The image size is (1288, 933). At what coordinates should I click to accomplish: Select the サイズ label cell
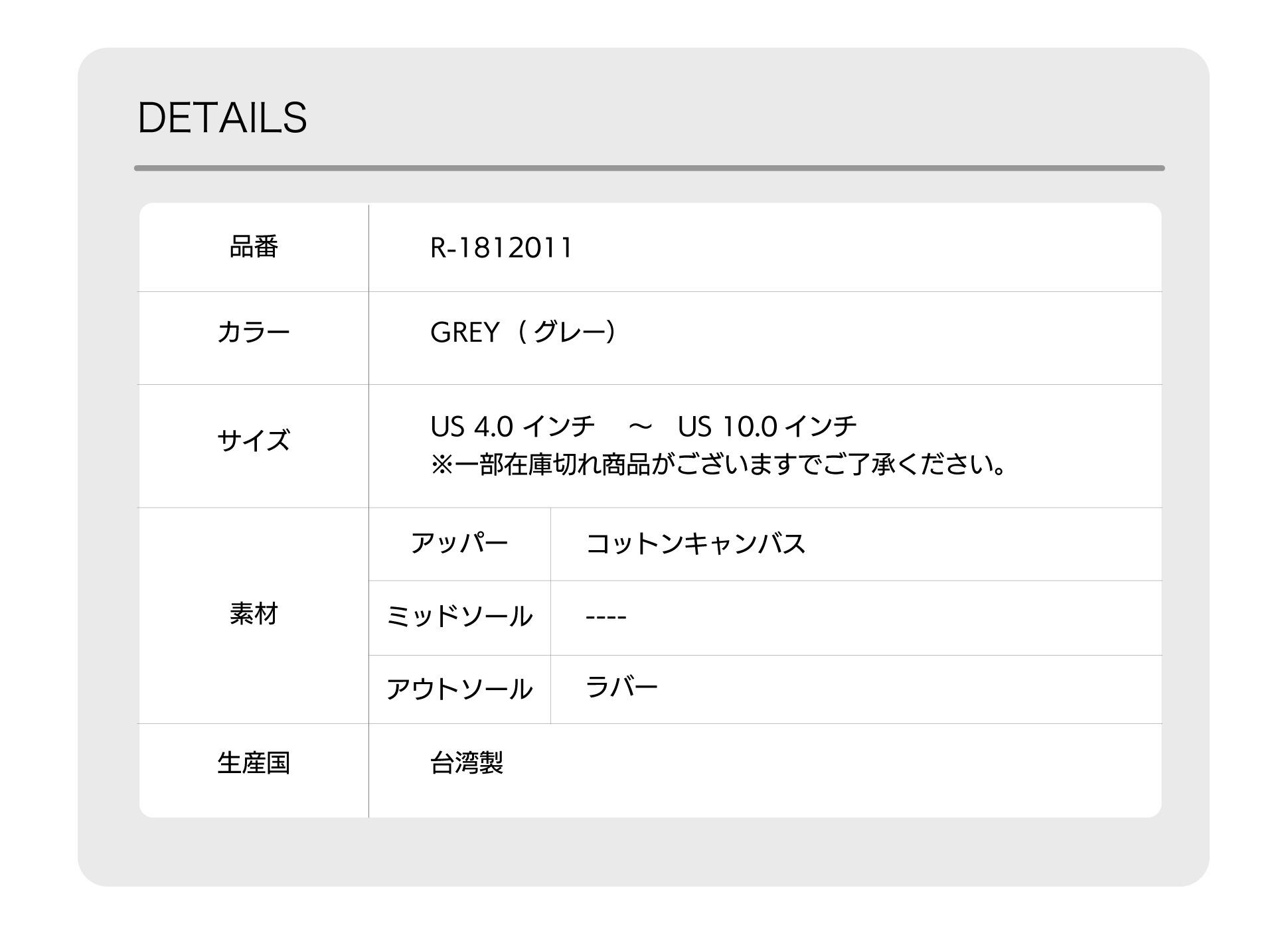coord(254,446)
